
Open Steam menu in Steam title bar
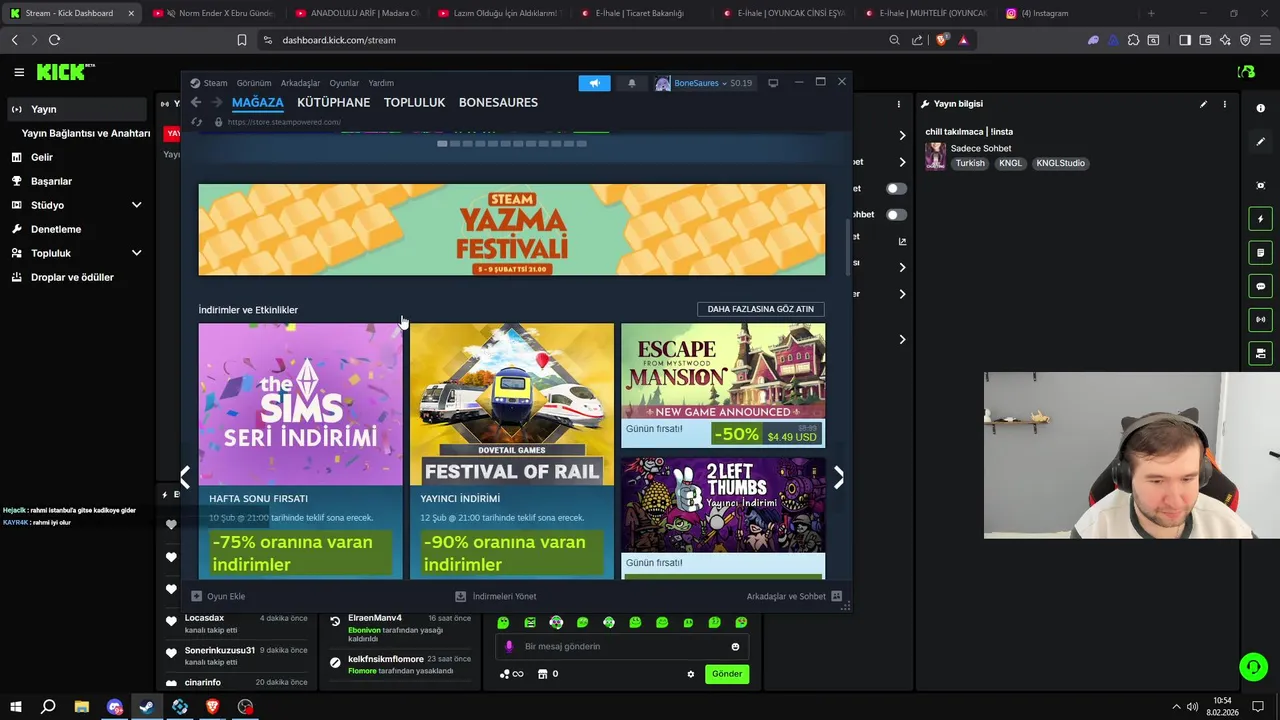point(209,83)
